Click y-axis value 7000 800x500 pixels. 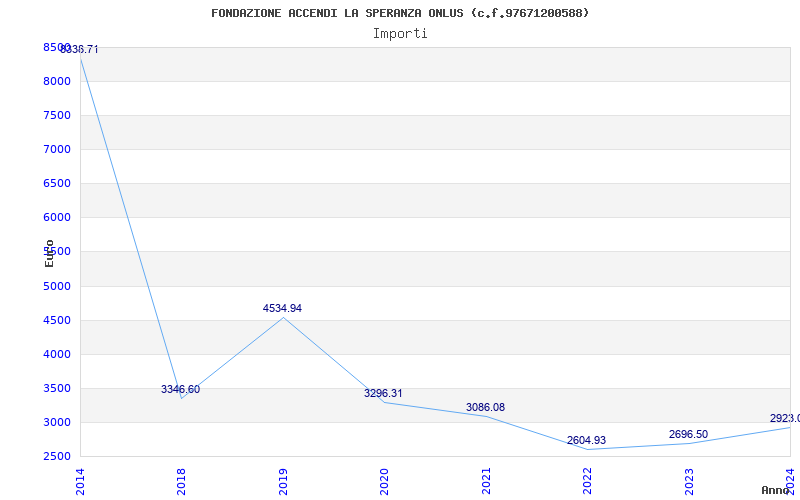pyautogui.click(x=57, y=149)
